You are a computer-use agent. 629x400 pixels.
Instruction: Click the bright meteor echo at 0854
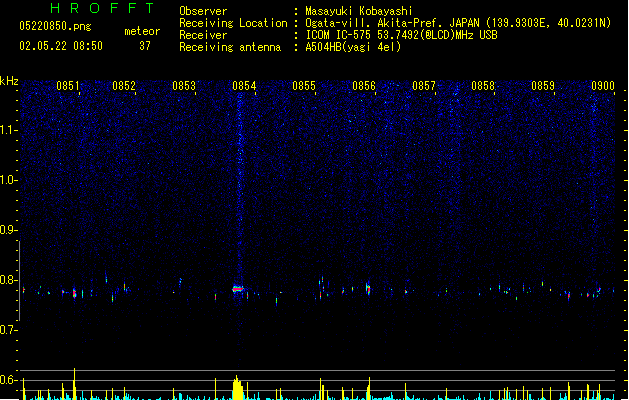pyautogui.click(x=238, y=289)
